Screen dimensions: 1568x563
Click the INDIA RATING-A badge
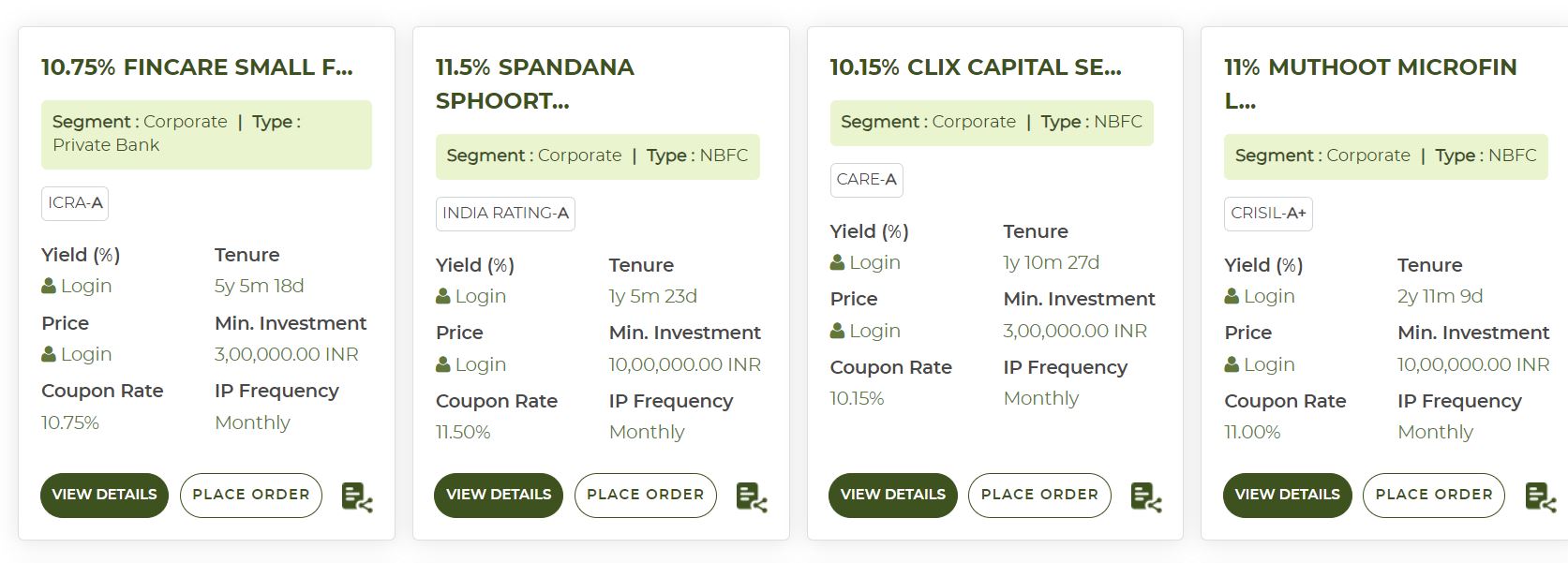tap(505, 214)
